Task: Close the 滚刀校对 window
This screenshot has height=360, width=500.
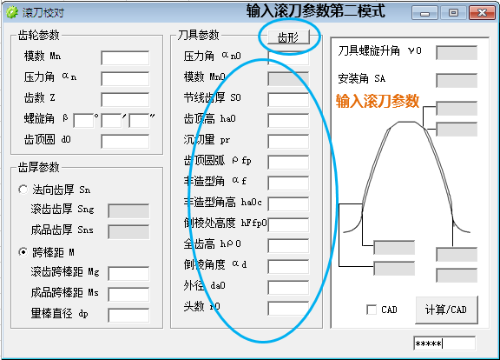Action: point(482,13)
